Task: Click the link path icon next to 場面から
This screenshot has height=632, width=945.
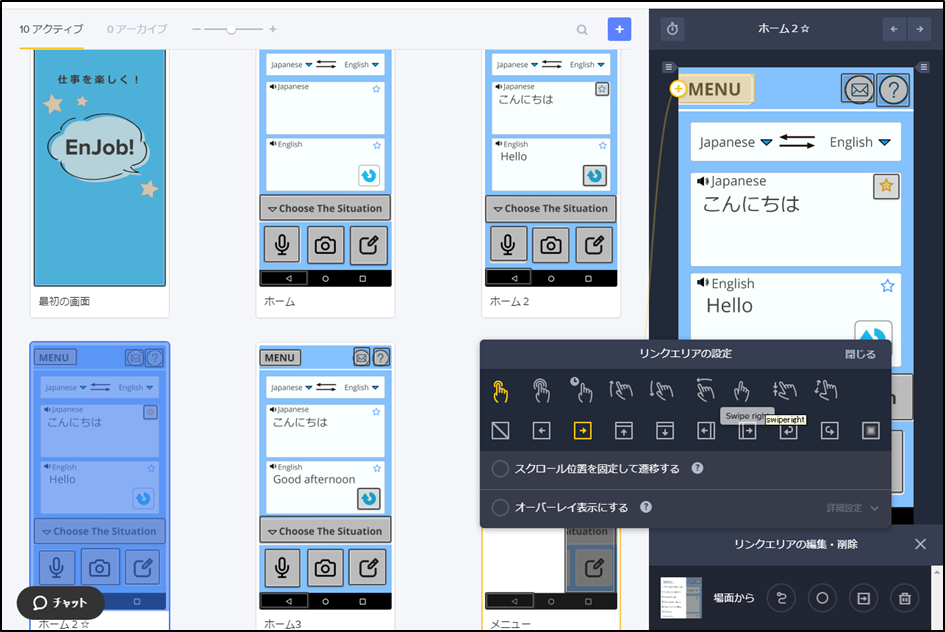Action: tap(782, 598)
